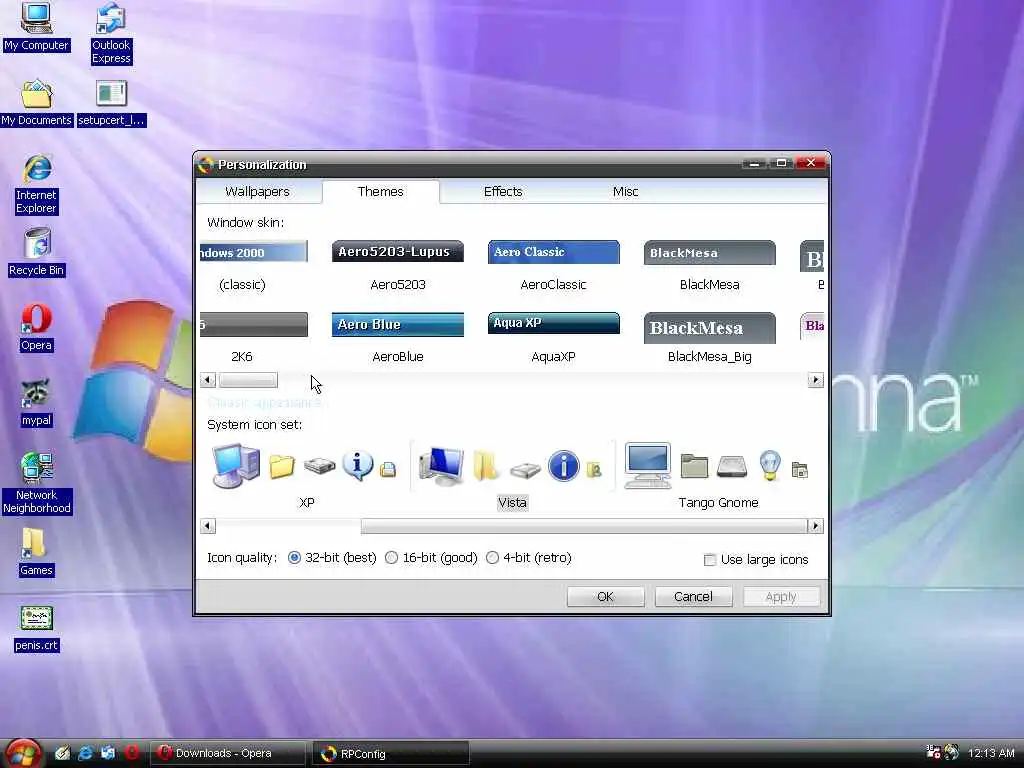The height and width of the screenshot is (768, 1024).
Task: Click icon set scrollbar right arrow
Action: (x=815, y=526)
